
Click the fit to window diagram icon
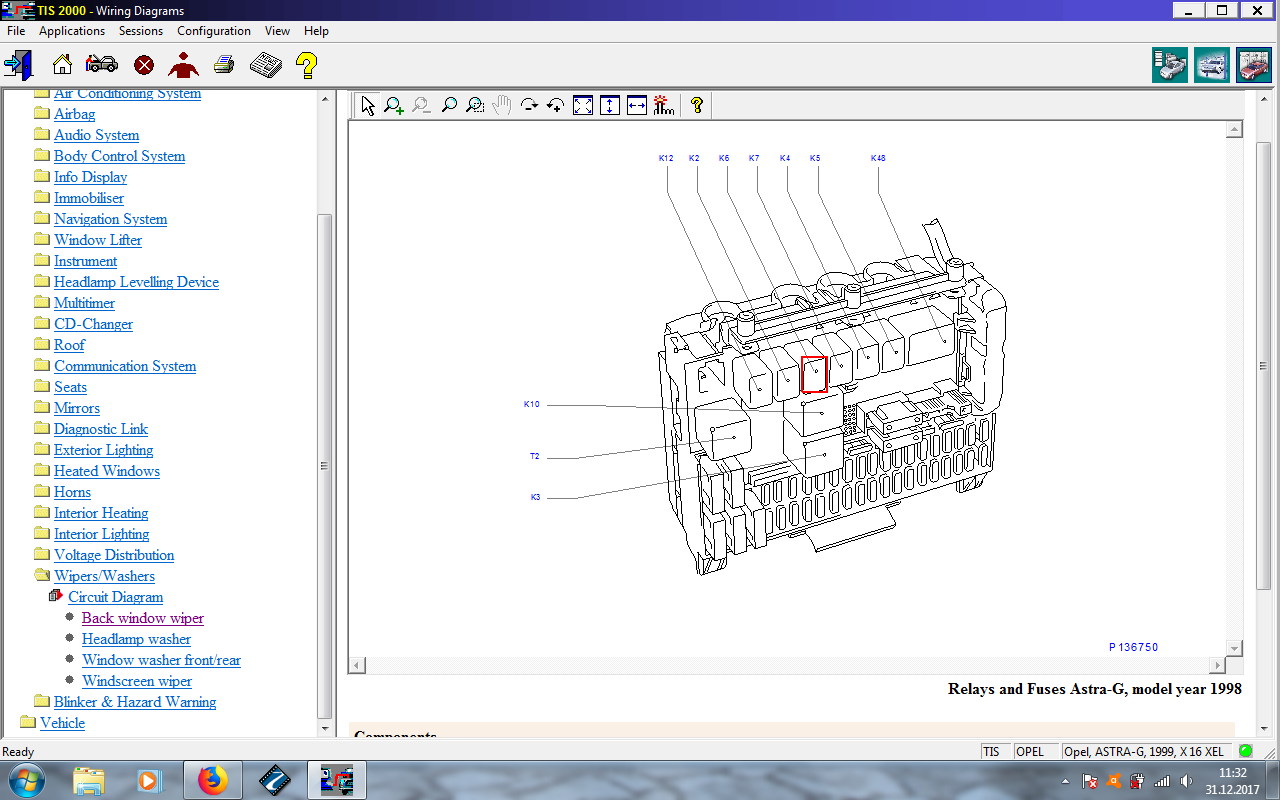[x=583, y=105]
